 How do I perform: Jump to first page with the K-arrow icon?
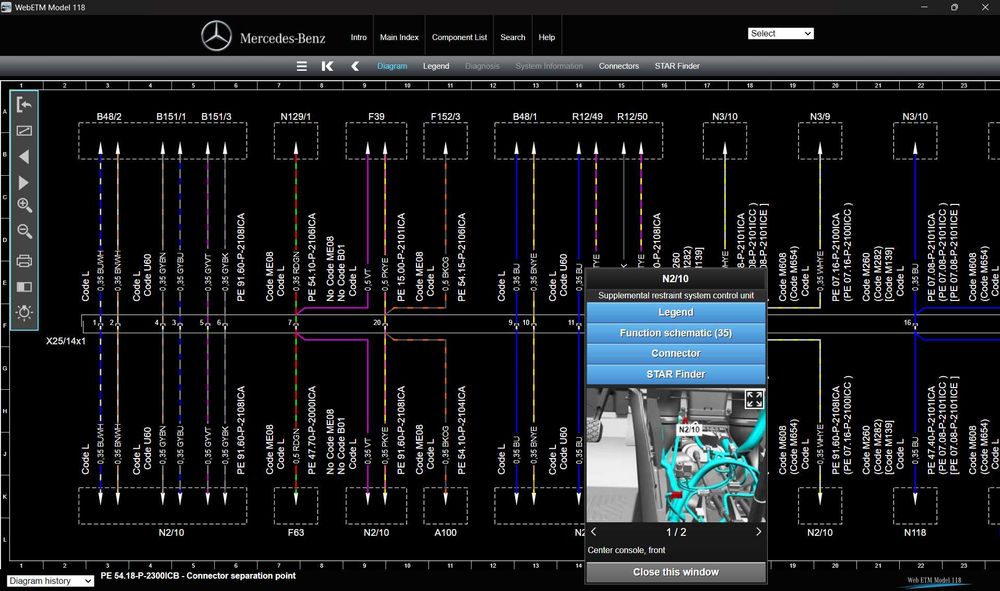tap(327, 66)
